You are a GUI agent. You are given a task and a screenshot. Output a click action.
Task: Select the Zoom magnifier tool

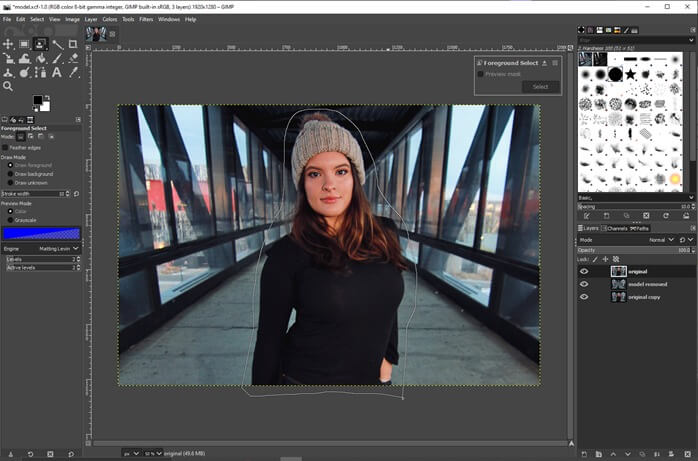[8, 86]
